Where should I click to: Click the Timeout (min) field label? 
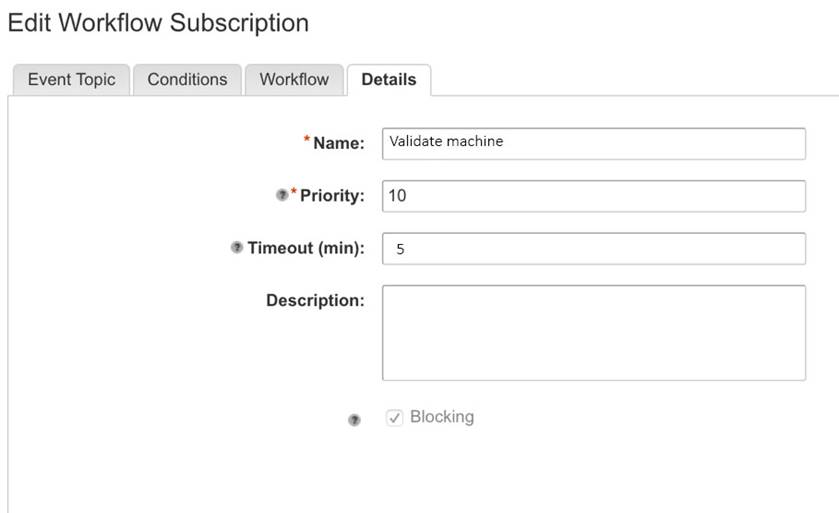point(306,248)
